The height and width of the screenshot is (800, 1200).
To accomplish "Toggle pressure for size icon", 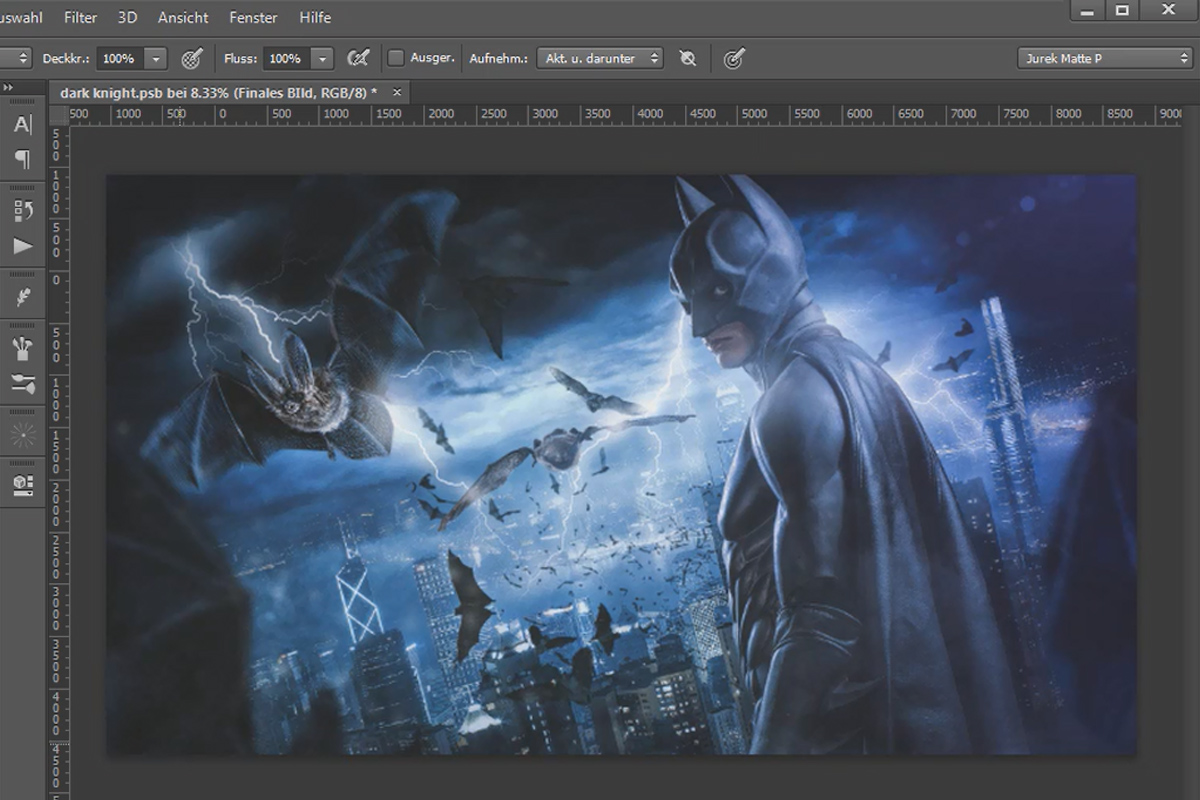I will 734,58.
